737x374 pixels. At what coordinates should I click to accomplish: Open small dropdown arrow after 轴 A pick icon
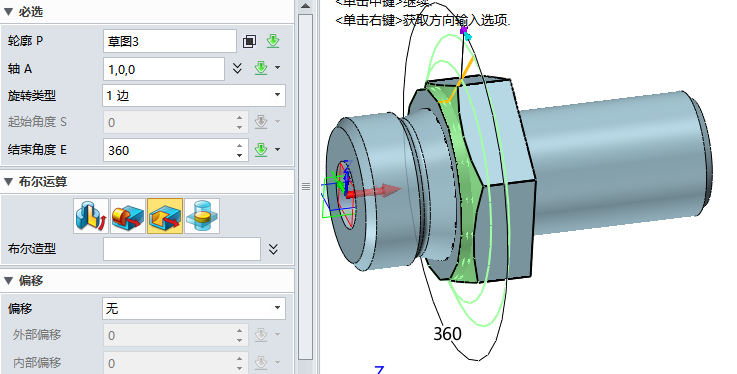277,68
